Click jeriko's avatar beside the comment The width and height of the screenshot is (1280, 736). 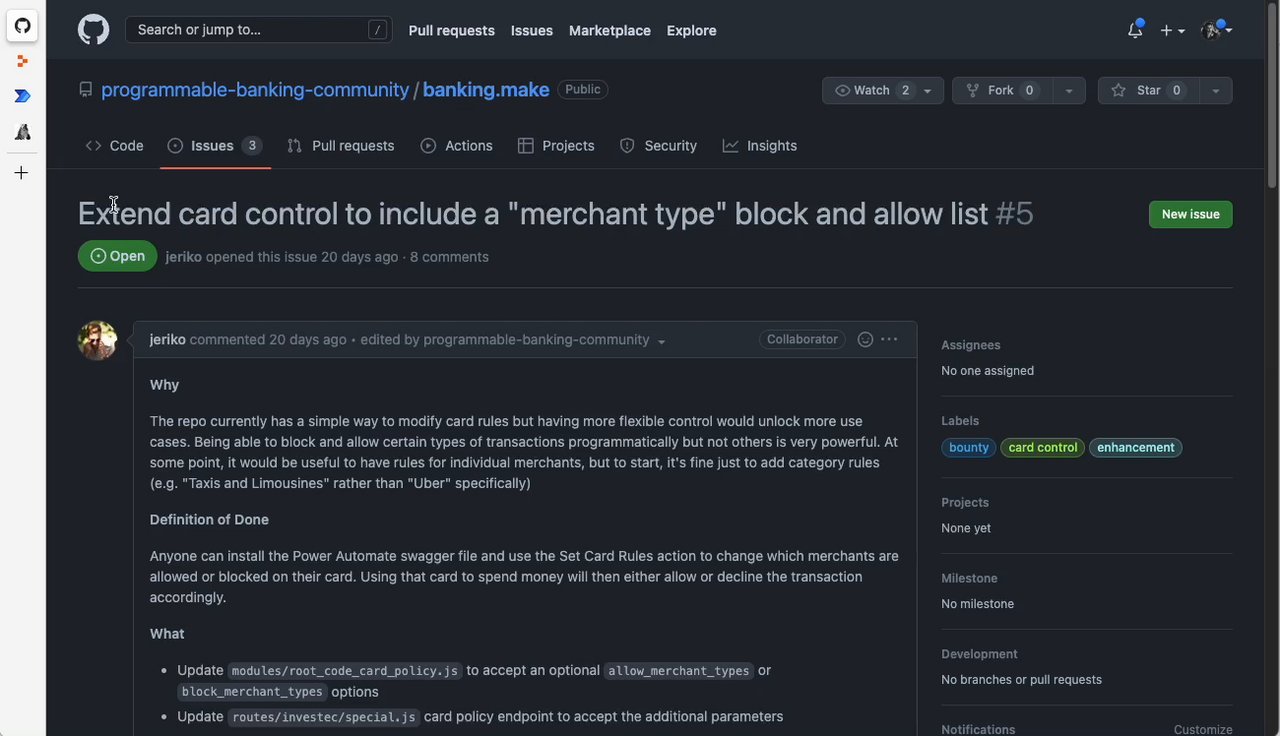tap(97, 341)
